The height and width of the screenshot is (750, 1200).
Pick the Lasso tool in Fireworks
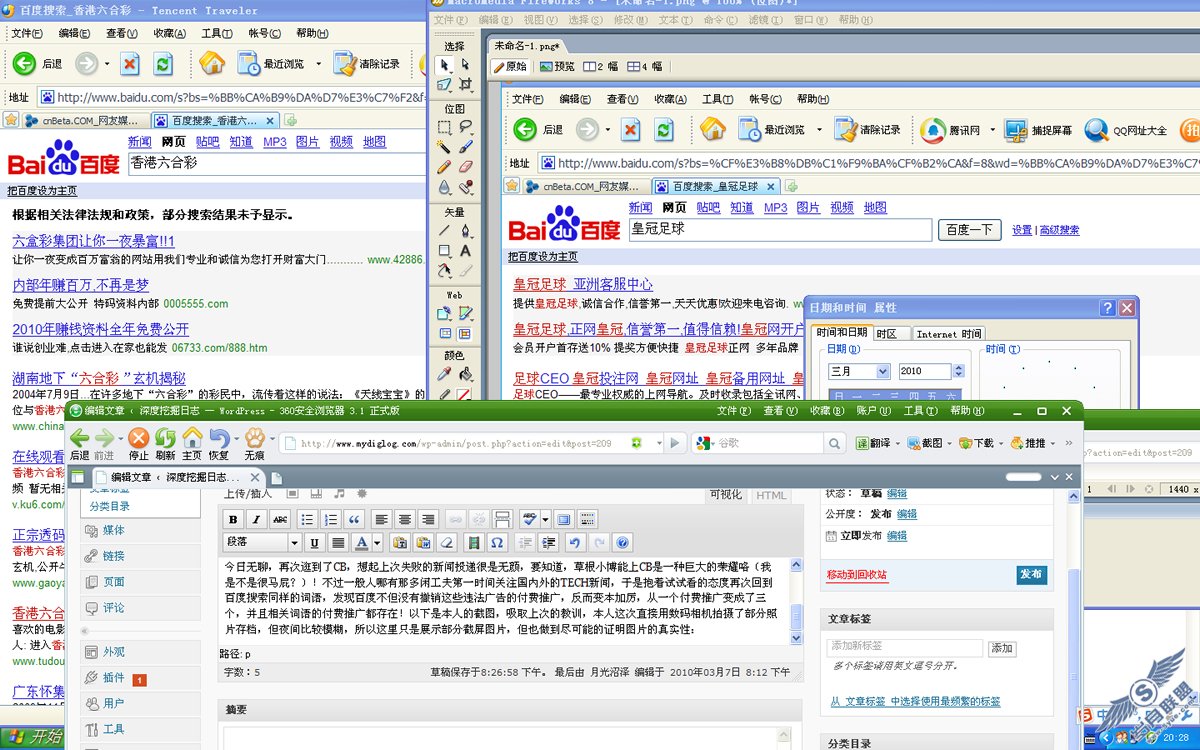[465, 128]
